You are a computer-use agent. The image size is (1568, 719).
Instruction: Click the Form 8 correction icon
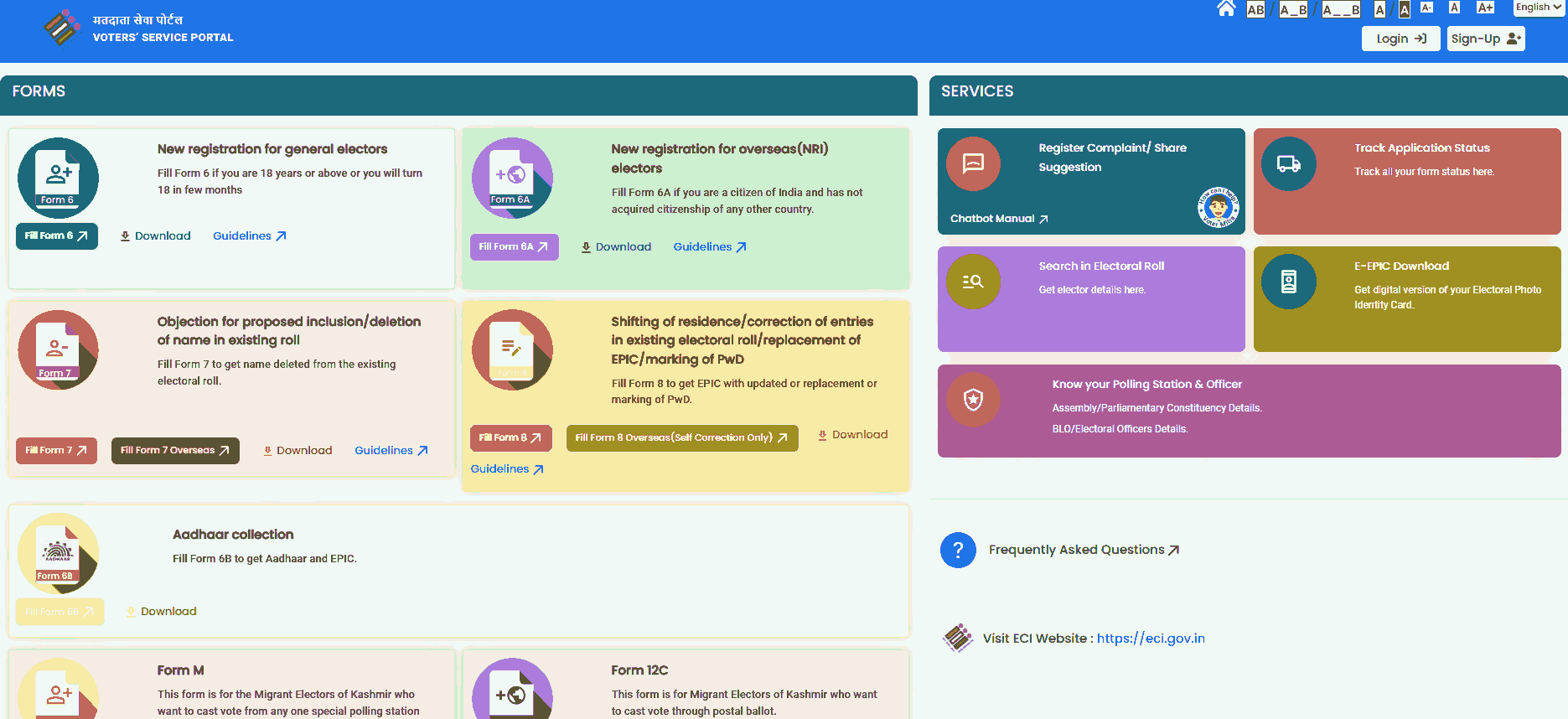click(x=512, y=349)
